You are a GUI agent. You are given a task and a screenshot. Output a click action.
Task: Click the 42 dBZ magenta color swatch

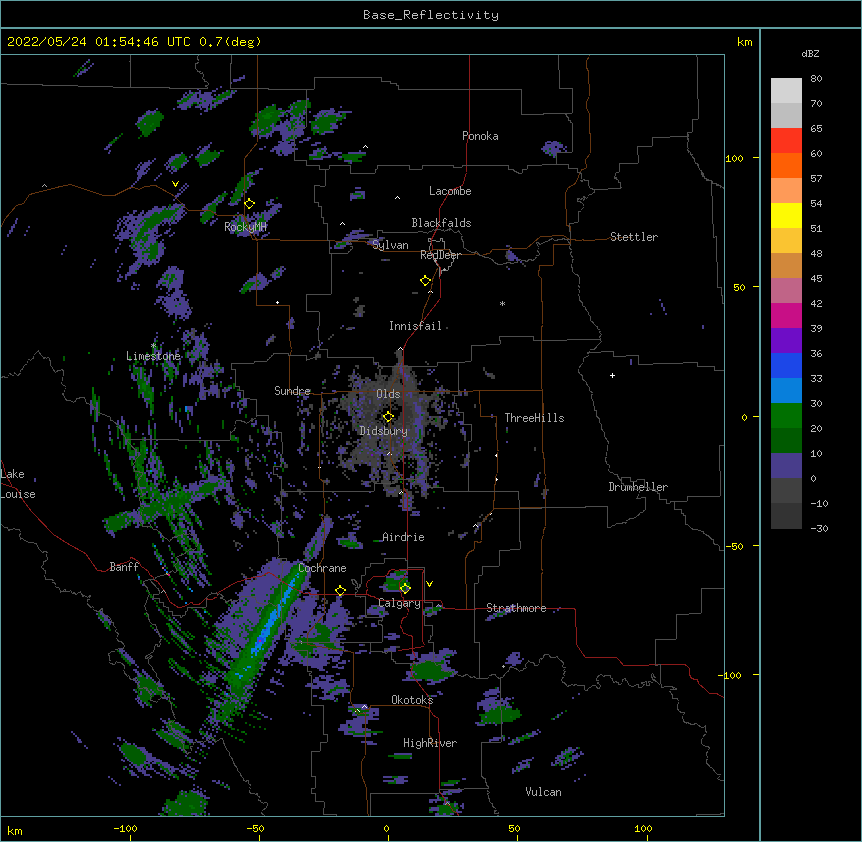click(786, 315)
